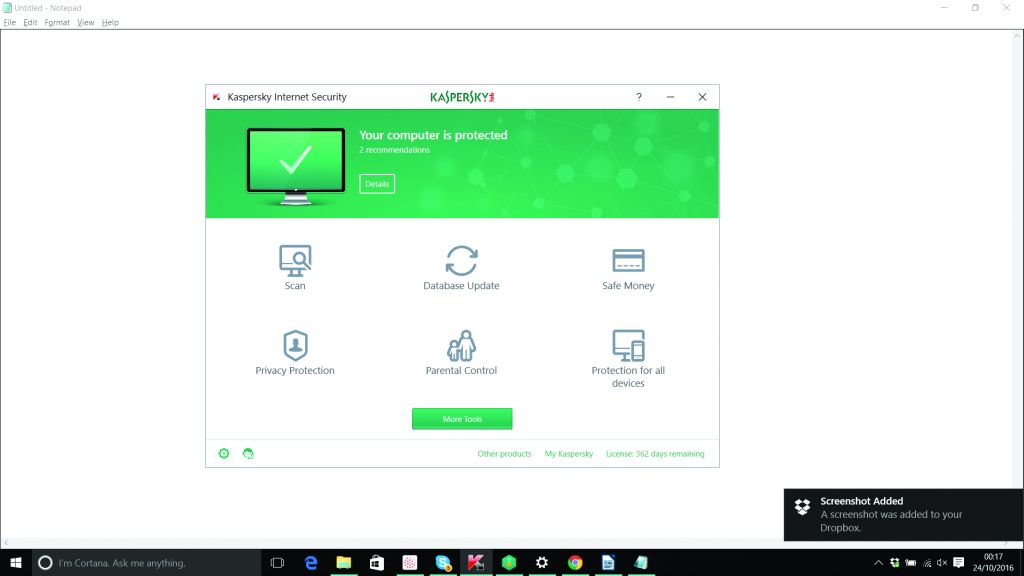Click the Dropbox system tray icon
The width and height of the screenshot is (1024, 576).
click(895, 562)
